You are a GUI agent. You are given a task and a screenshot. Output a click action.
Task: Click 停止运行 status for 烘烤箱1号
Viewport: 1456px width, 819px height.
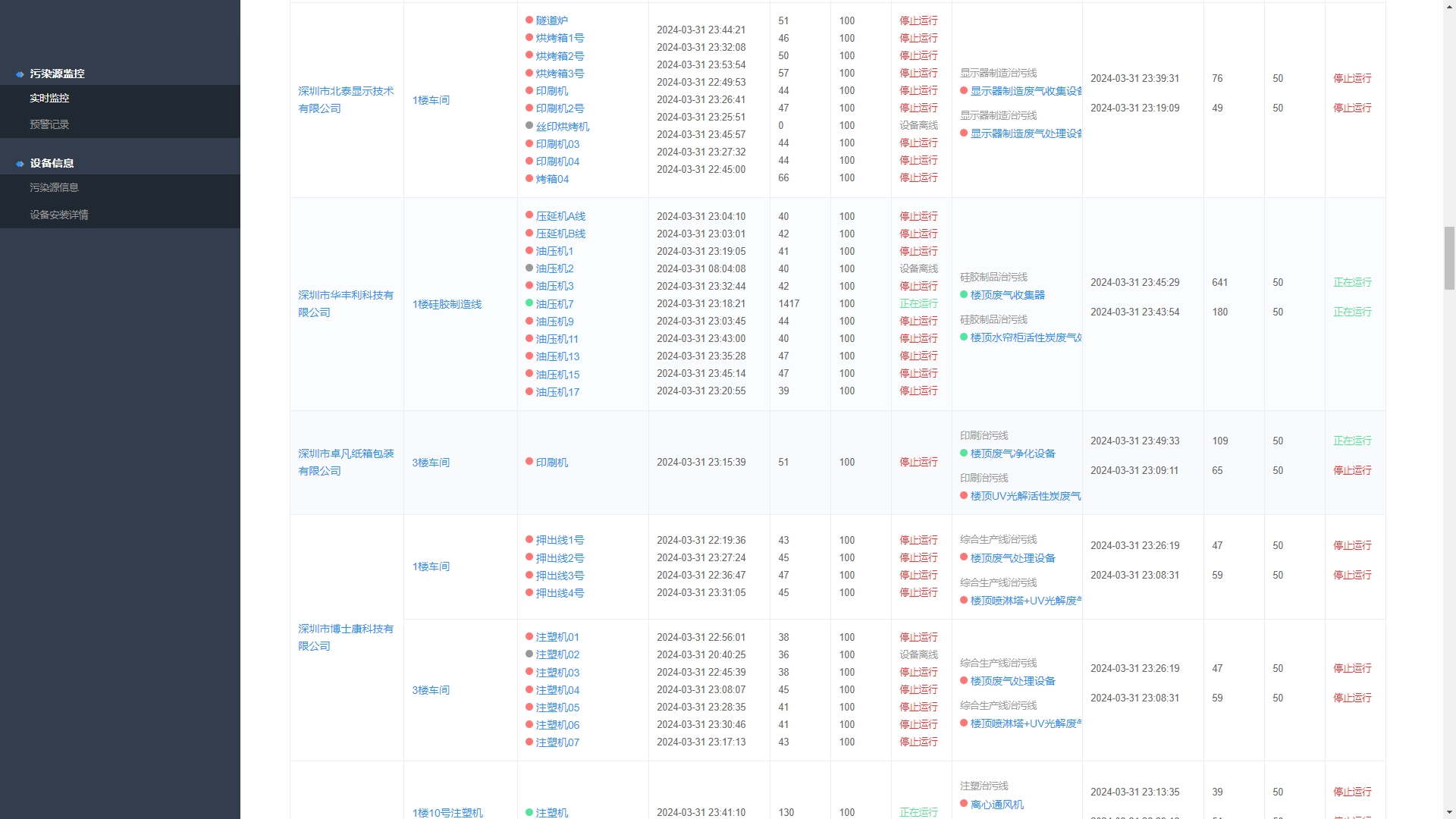click(x=918, y=38)
